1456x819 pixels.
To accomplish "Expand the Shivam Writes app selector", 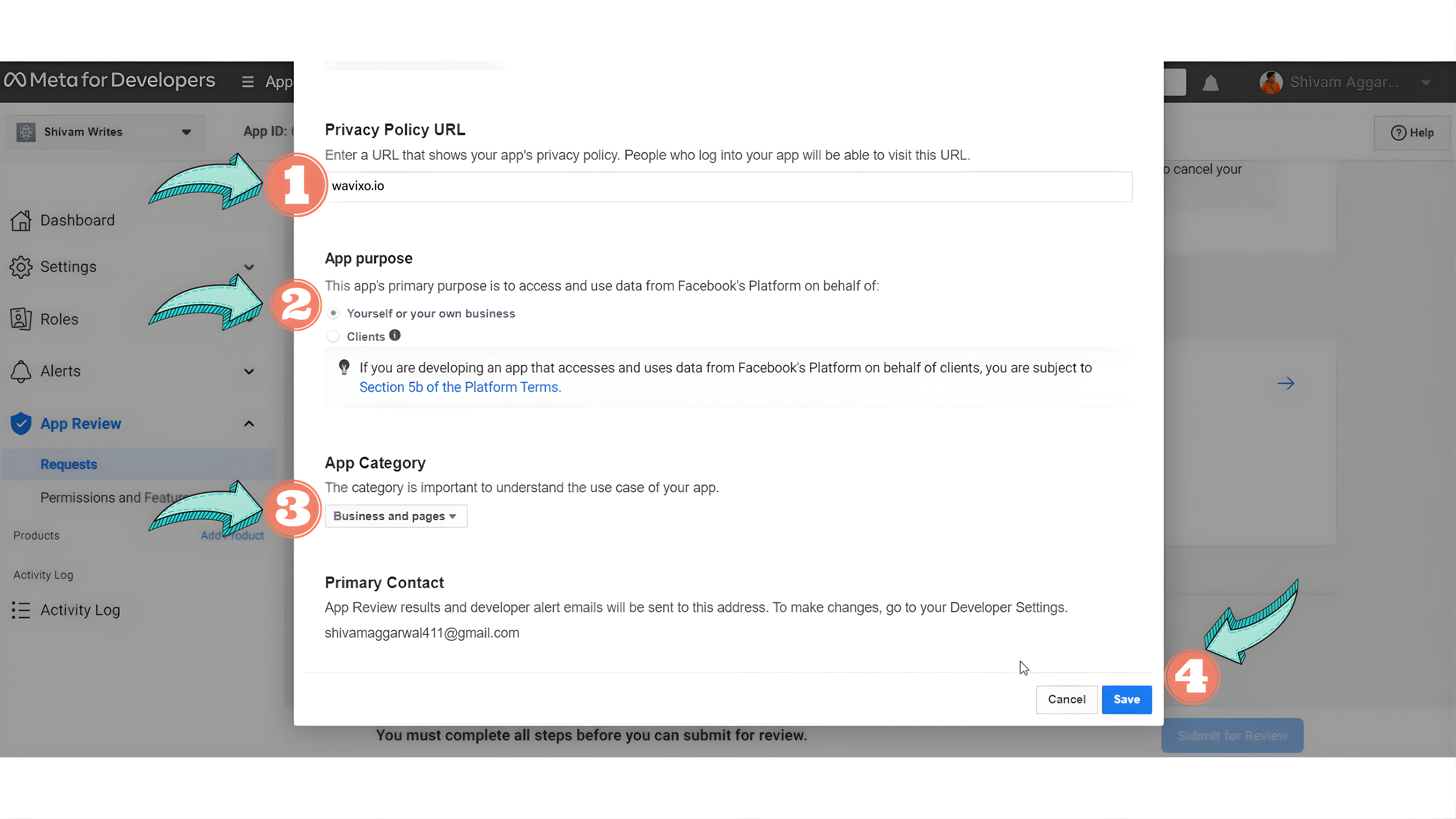I will coord(105,132).
